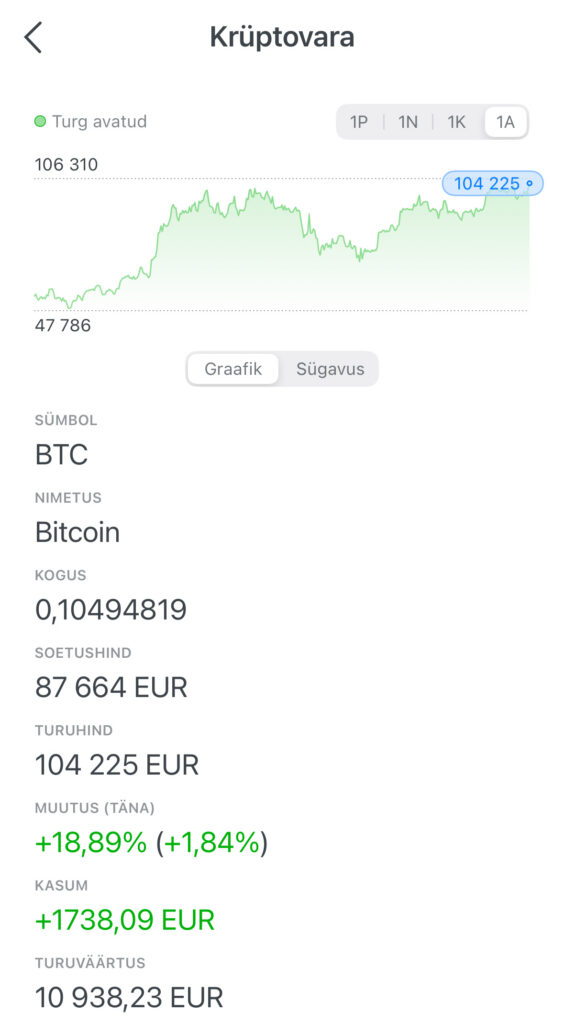
Task: Tap the green market open status dot
Action: (x=40, y=121)
